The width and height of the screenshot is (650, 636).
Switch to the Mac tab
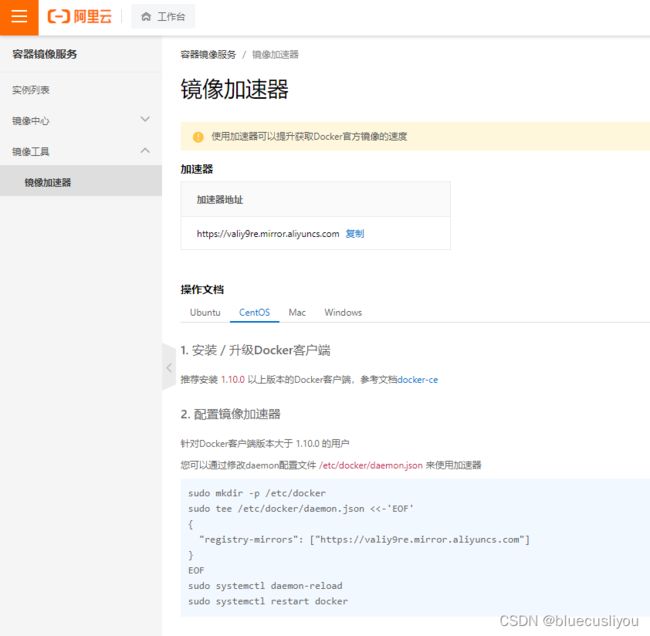tap(297, 313)
